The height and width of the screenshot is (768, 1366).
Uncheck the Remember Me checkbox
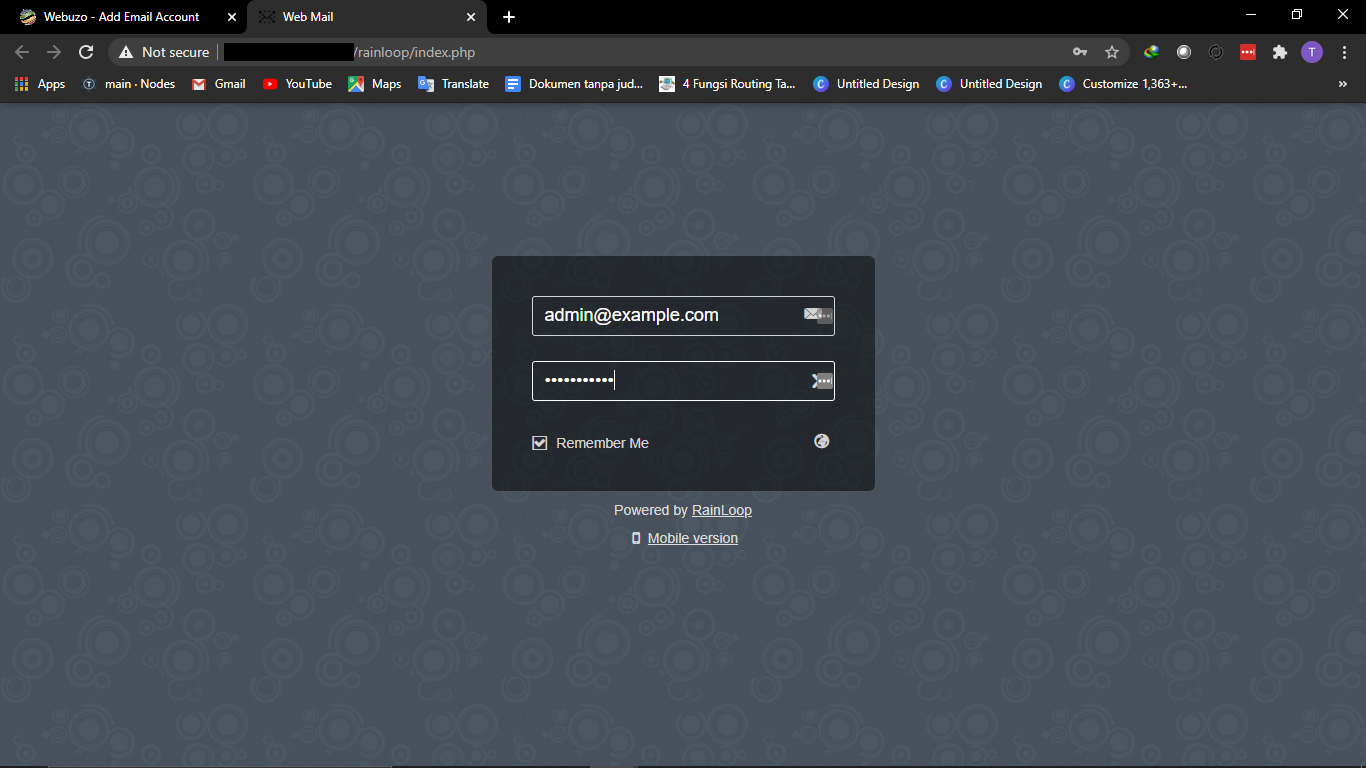click(x=540, y=443)
